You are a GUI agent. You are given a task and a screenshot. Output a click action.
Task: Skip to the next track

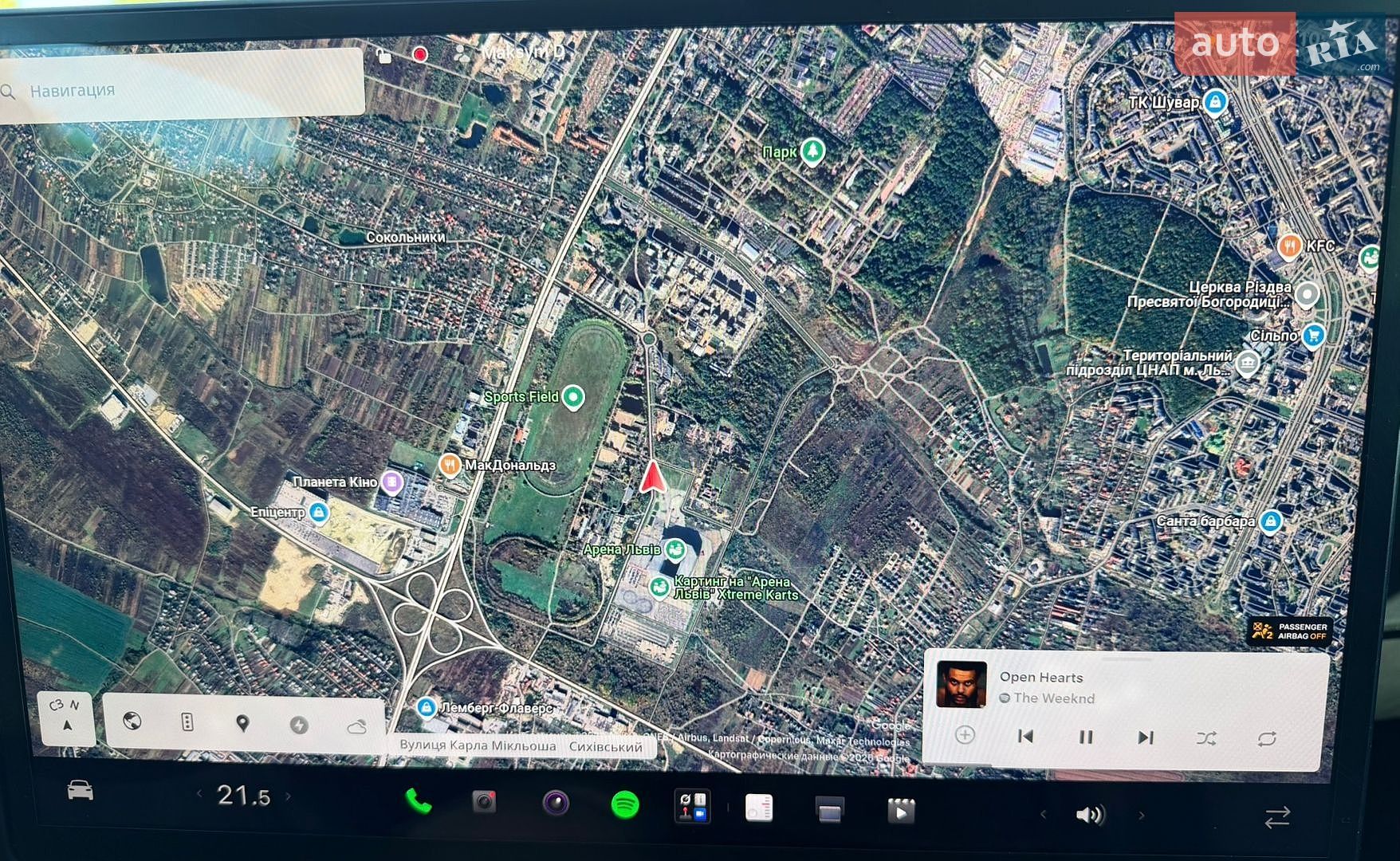click(1146, 737)
